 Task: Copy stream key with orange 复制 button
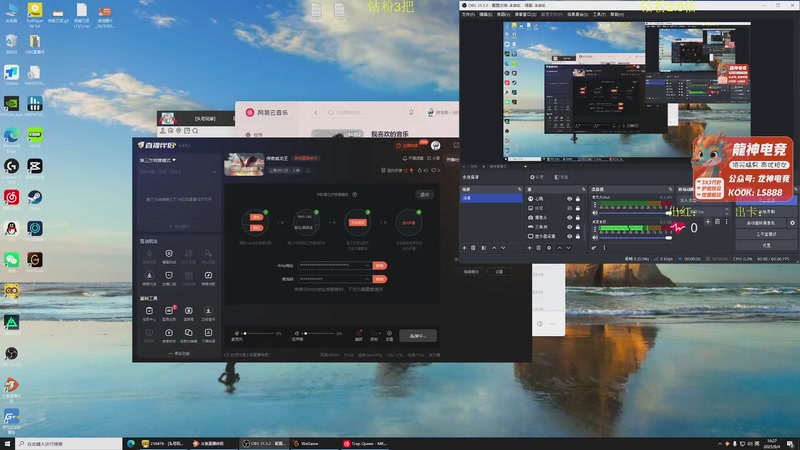380,279
